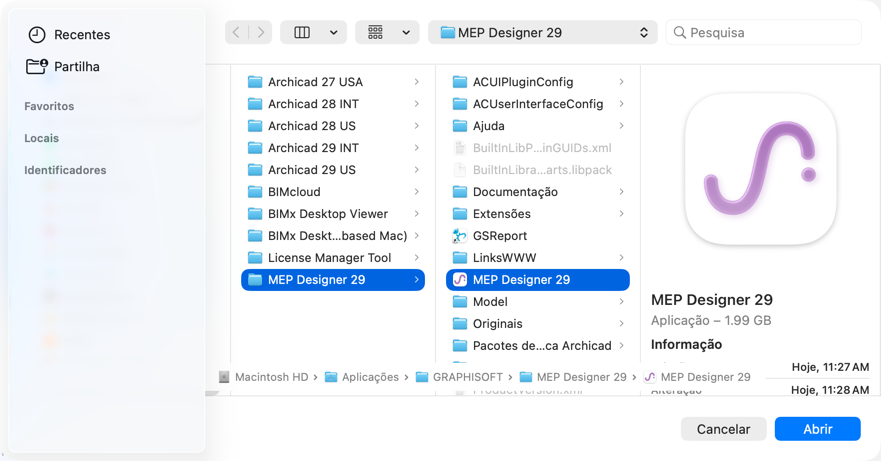Viewport: 881px width, 461px height.
Task: Expand chevron of Model folder
Action: (621, 301)
